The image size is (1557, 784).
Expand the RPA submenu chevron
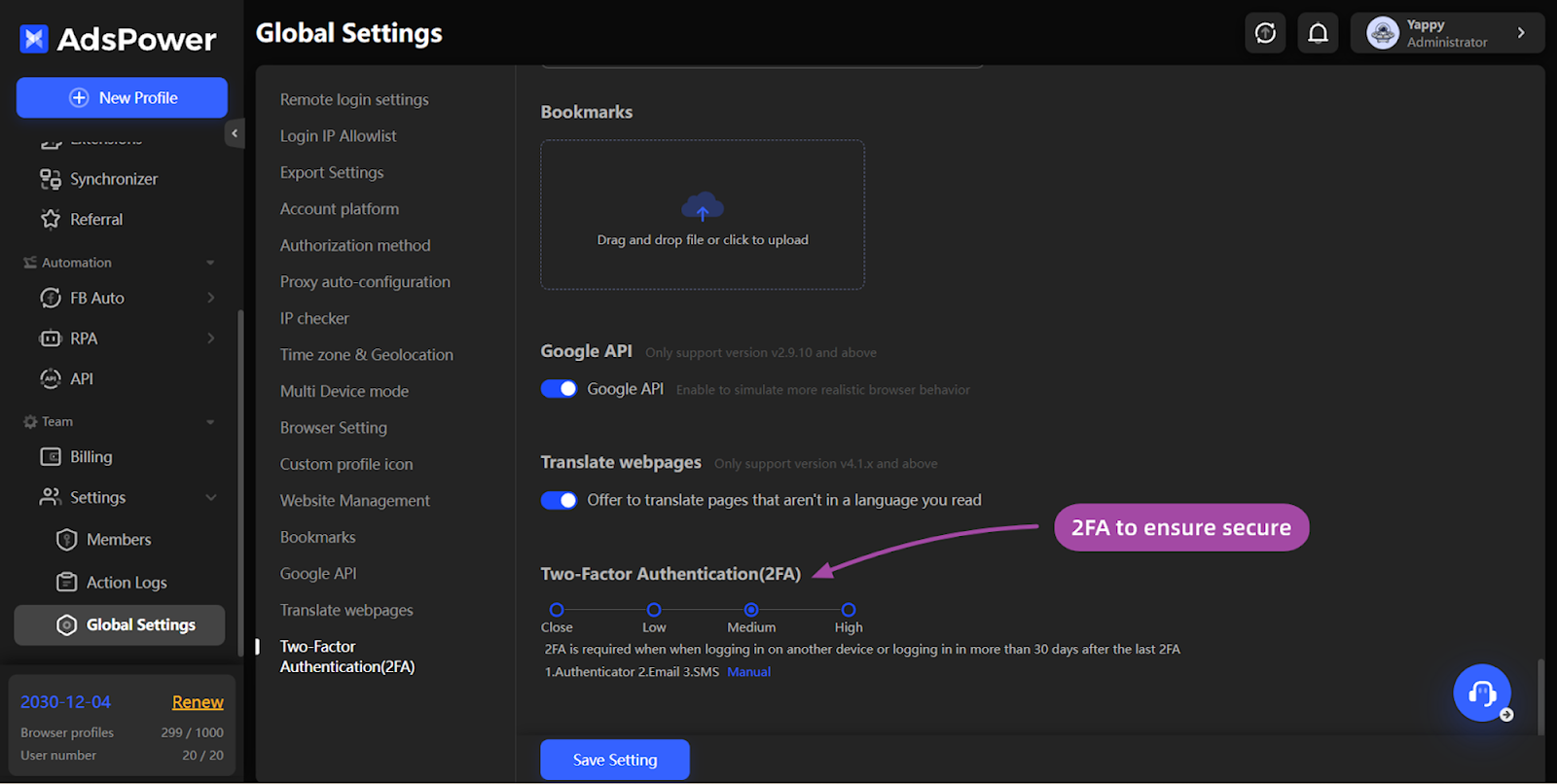pyautogui.click(x=210, y=339)
